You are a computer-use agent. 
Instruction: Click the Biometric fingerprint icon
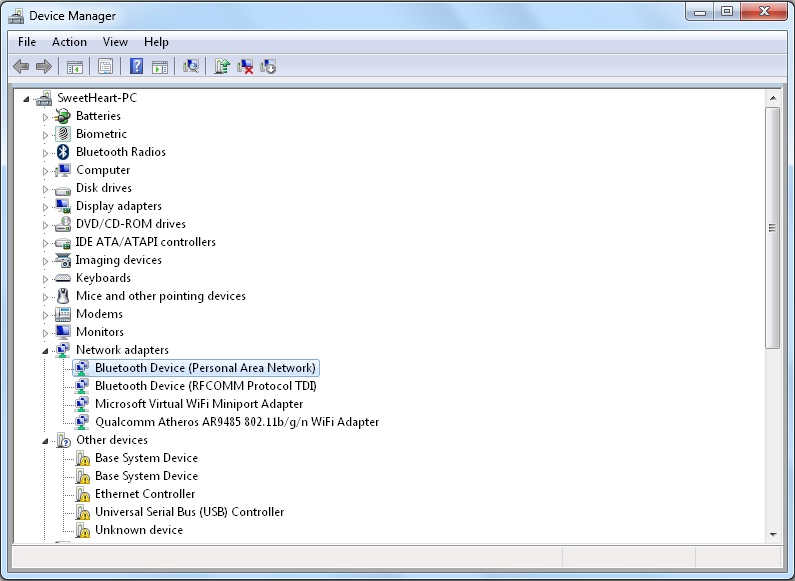[63, 134]
